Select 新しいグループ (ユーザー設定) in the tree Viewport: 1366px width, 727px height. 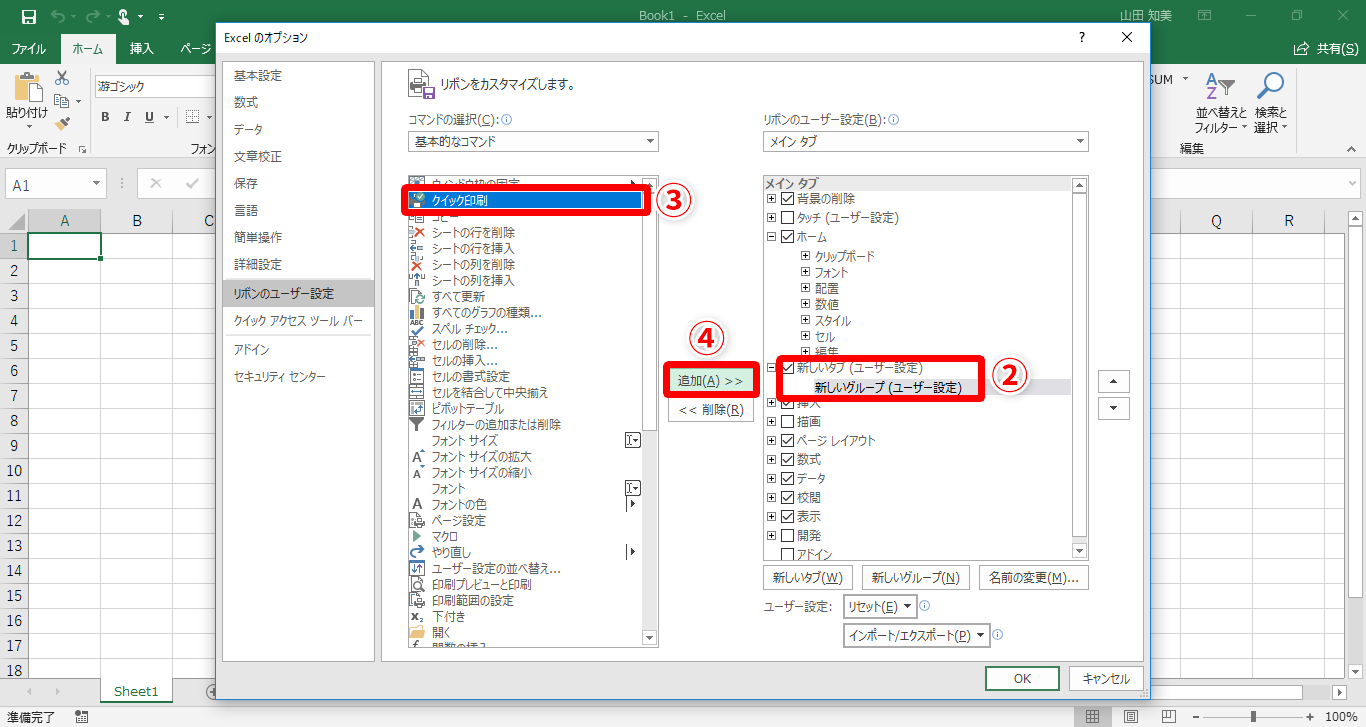[888, 387]
